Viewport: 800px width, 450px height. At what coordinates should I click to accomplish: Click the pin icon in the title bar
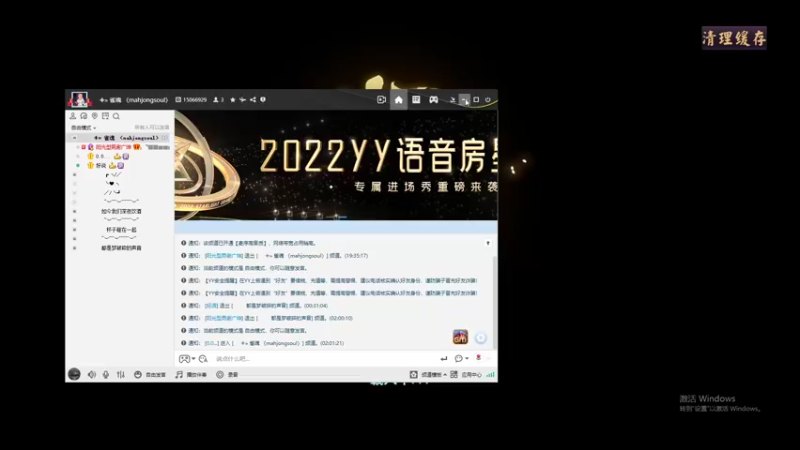tap(242, 99)
